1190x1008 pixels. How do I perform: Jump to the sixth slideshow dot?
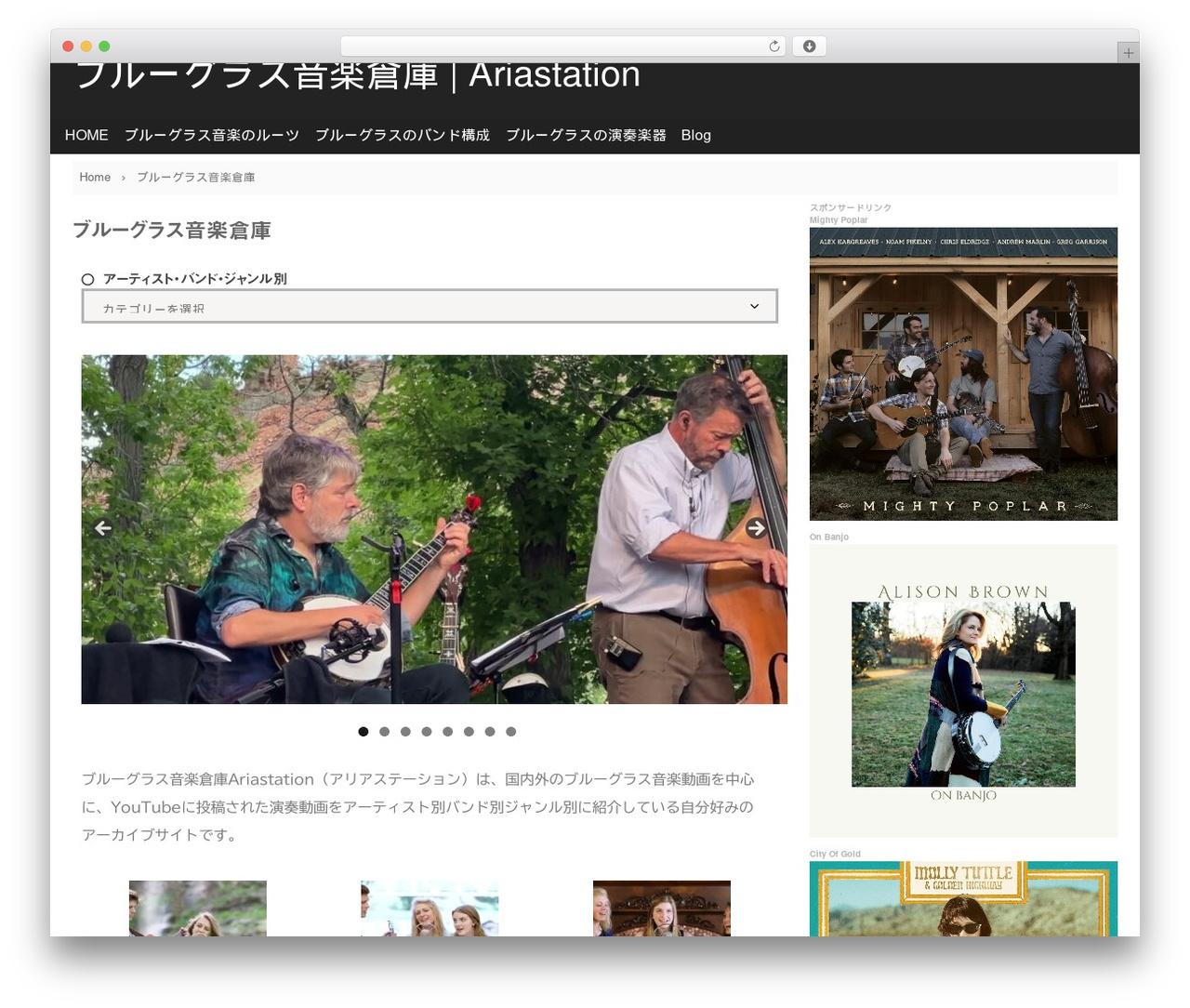tap(469, 732)
